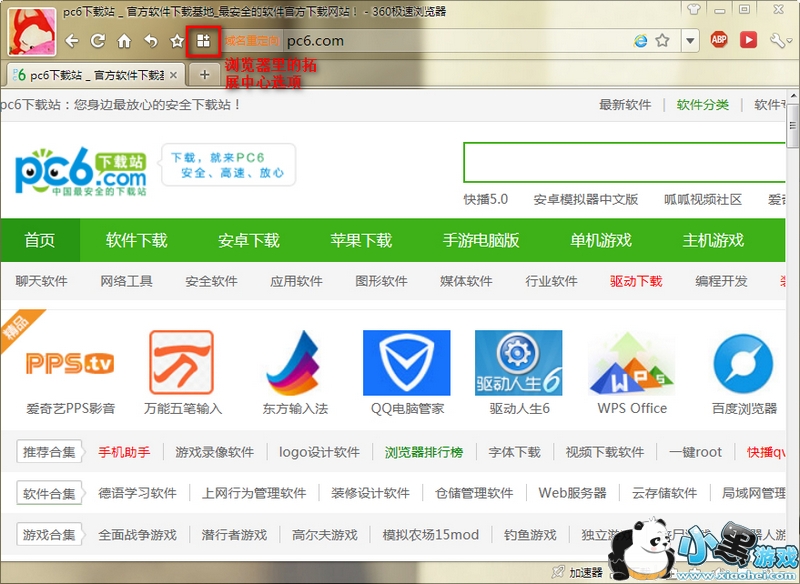The height and width of the screenshot is (584, 800).
Task: Open 软件分类 link
Action: [x=703, y=105]
